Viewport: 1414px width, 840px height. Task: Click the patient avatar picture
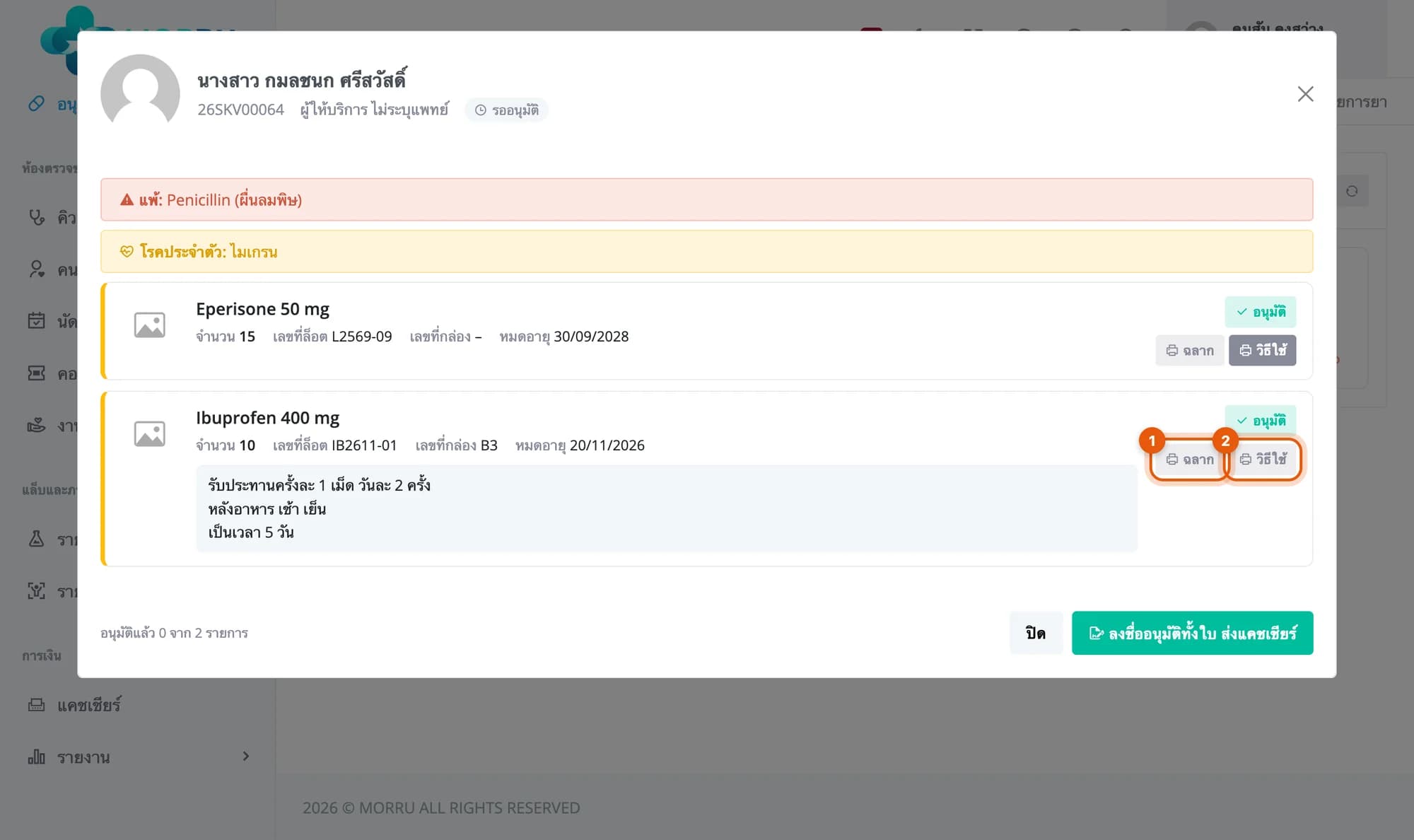pyautogui.click(x=140, y=93)
